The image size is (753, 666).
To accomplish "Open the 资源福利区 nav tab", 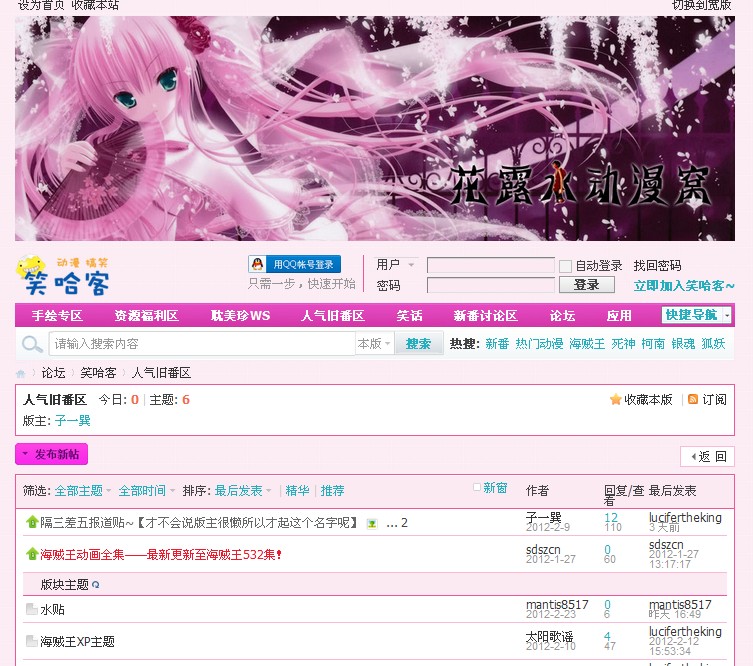I will coord(146,315).
